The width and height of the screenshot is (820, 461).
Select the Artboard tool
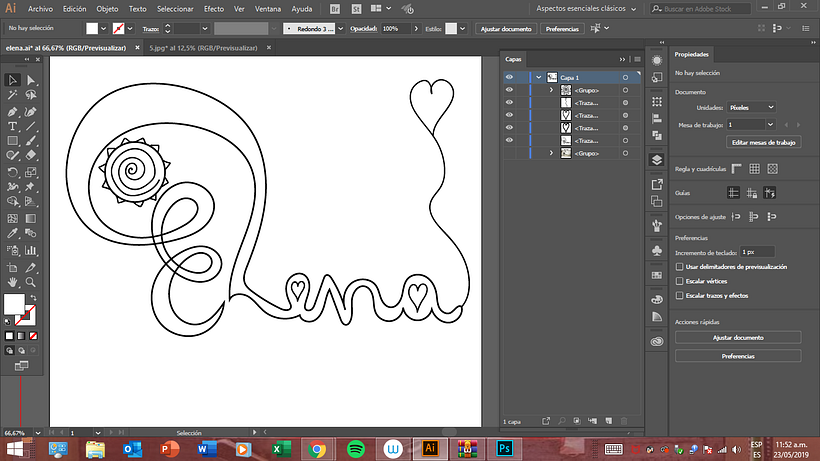tap(13, 268)
